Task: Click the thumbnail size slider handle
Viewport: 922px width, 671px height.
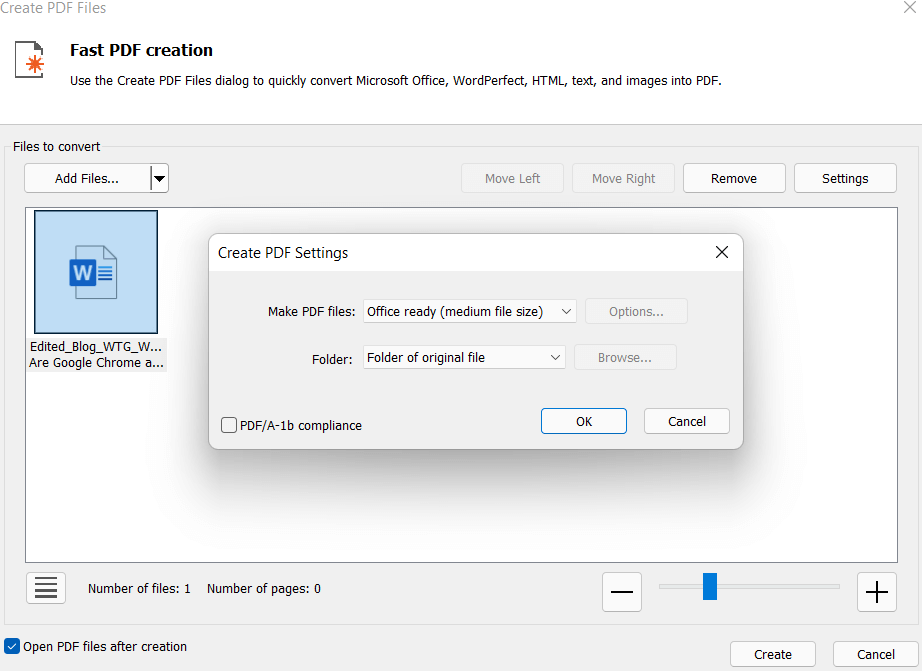Action: [710, 586]
